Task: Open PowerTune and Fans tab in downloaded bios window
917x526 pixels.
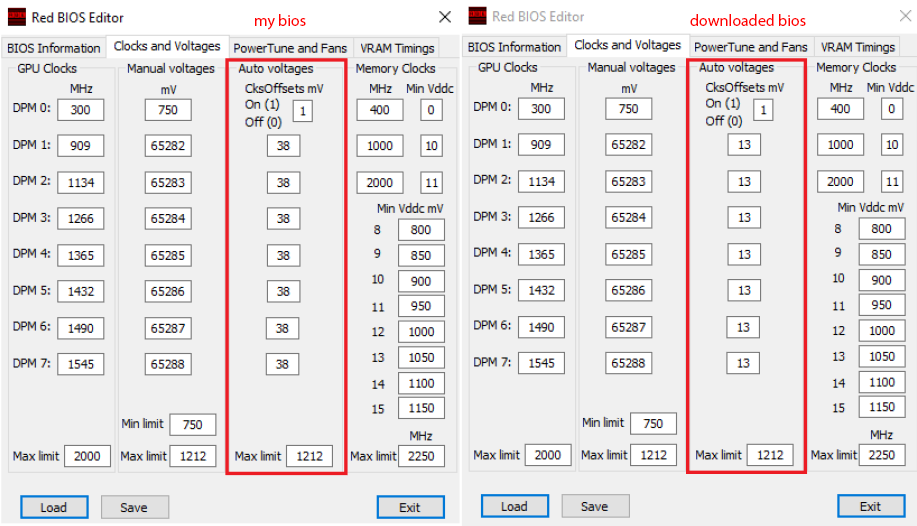Action: 751,47
